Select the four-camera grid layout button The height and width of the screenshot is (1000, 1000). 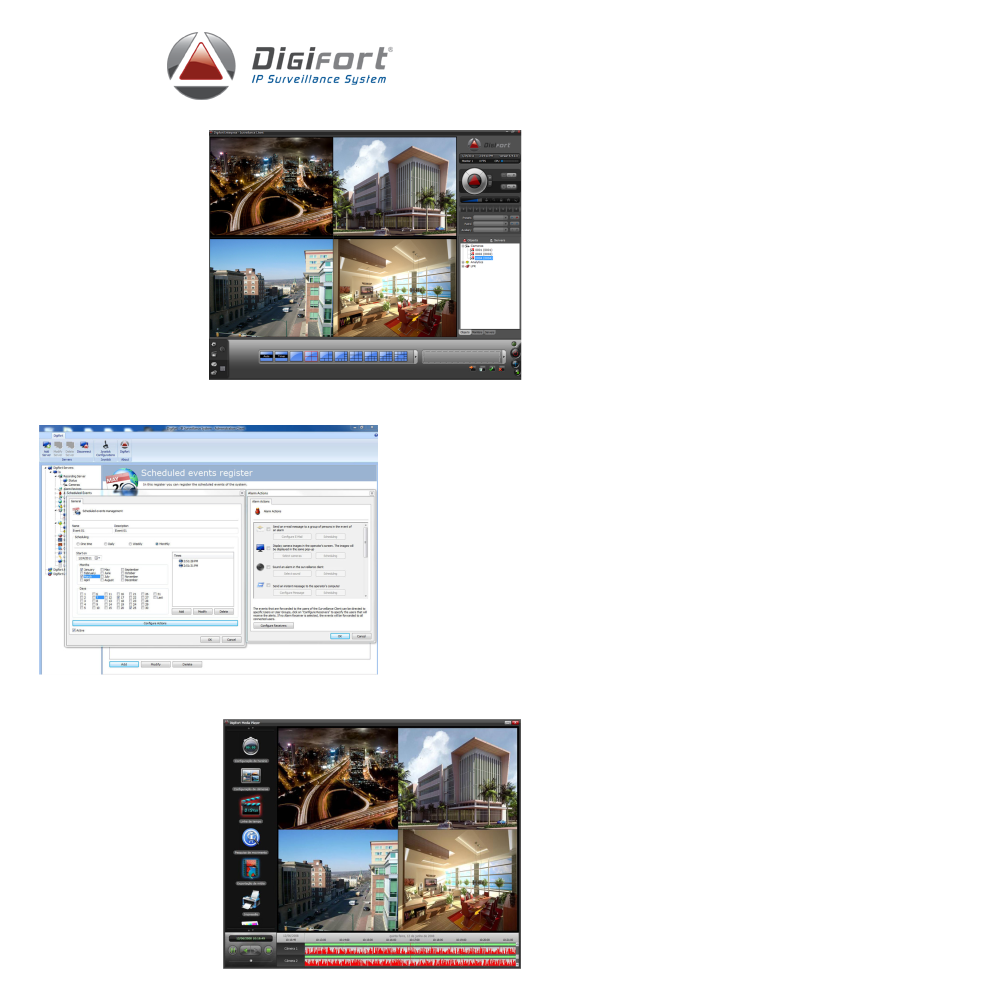pos(311,357)
